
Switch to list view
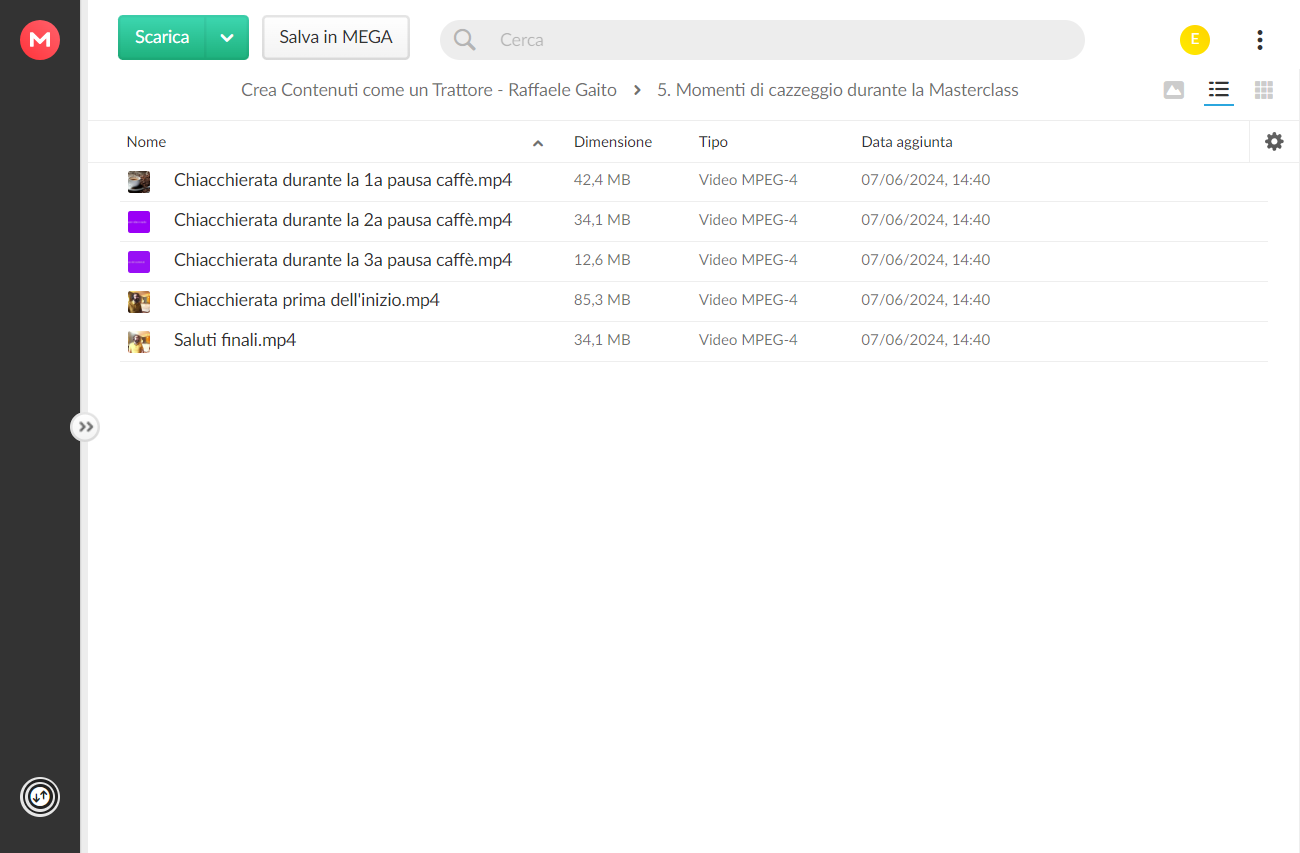click(1218, 90)
